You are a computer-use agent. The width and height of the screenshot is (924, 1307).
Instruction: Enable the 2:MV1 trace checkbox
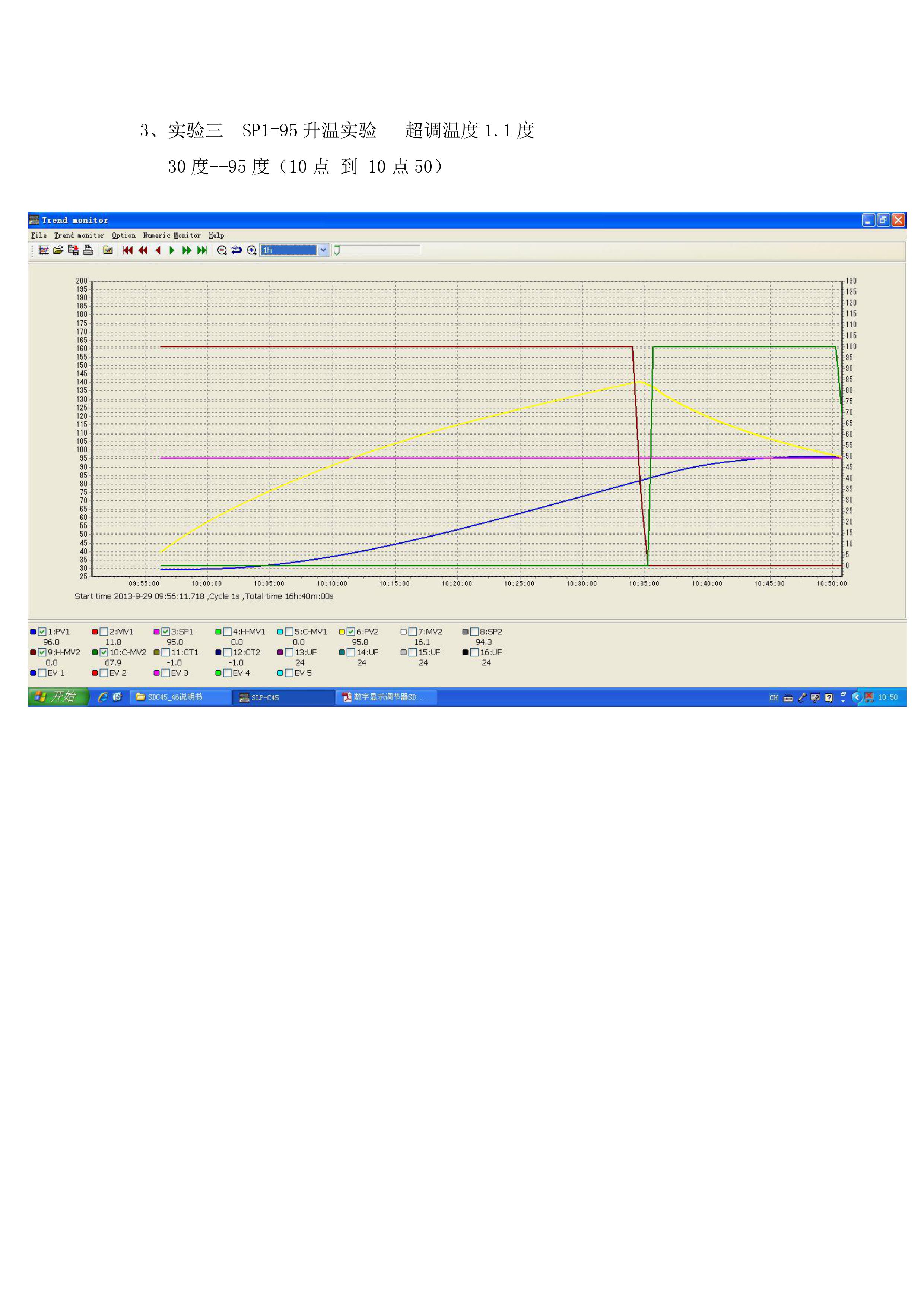pyautogui.click(x=104, y=632)
